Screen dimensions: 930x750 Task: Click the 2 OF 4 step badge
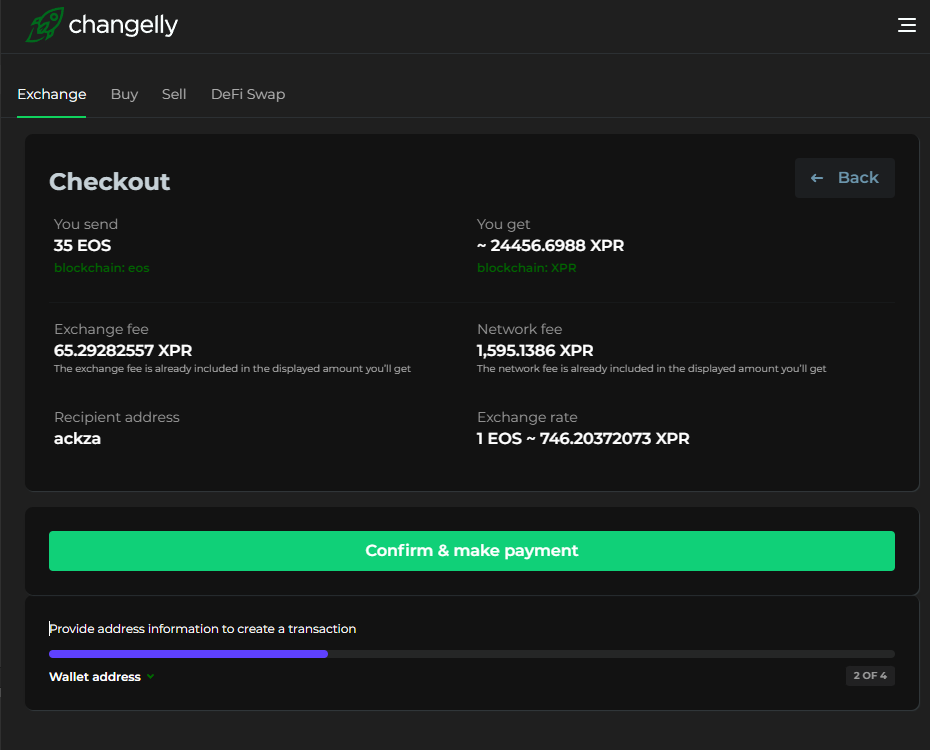point(870,675)
